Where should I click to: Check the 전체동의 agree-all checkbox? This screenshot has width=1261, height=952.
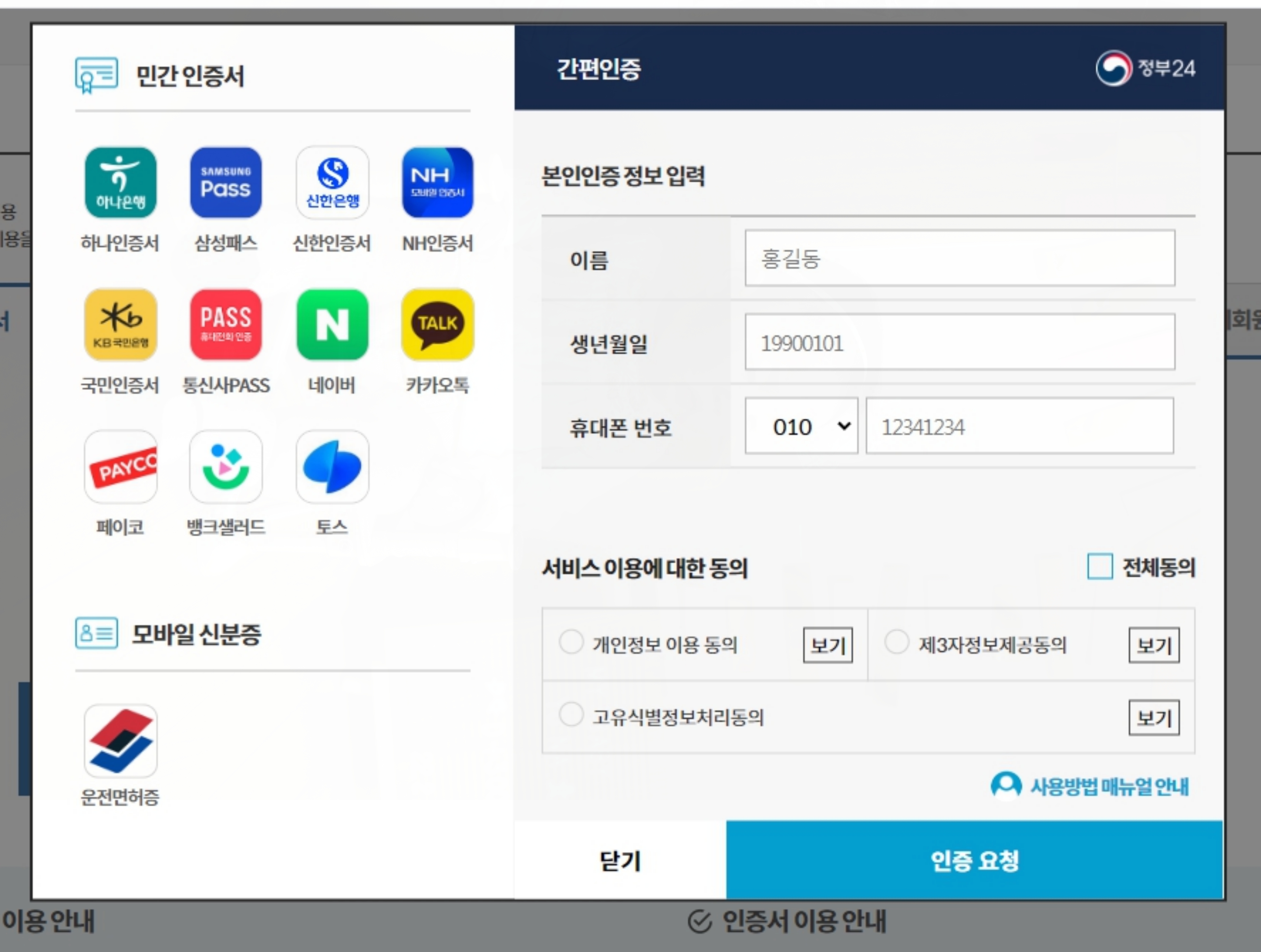[x=1099, y=567]
